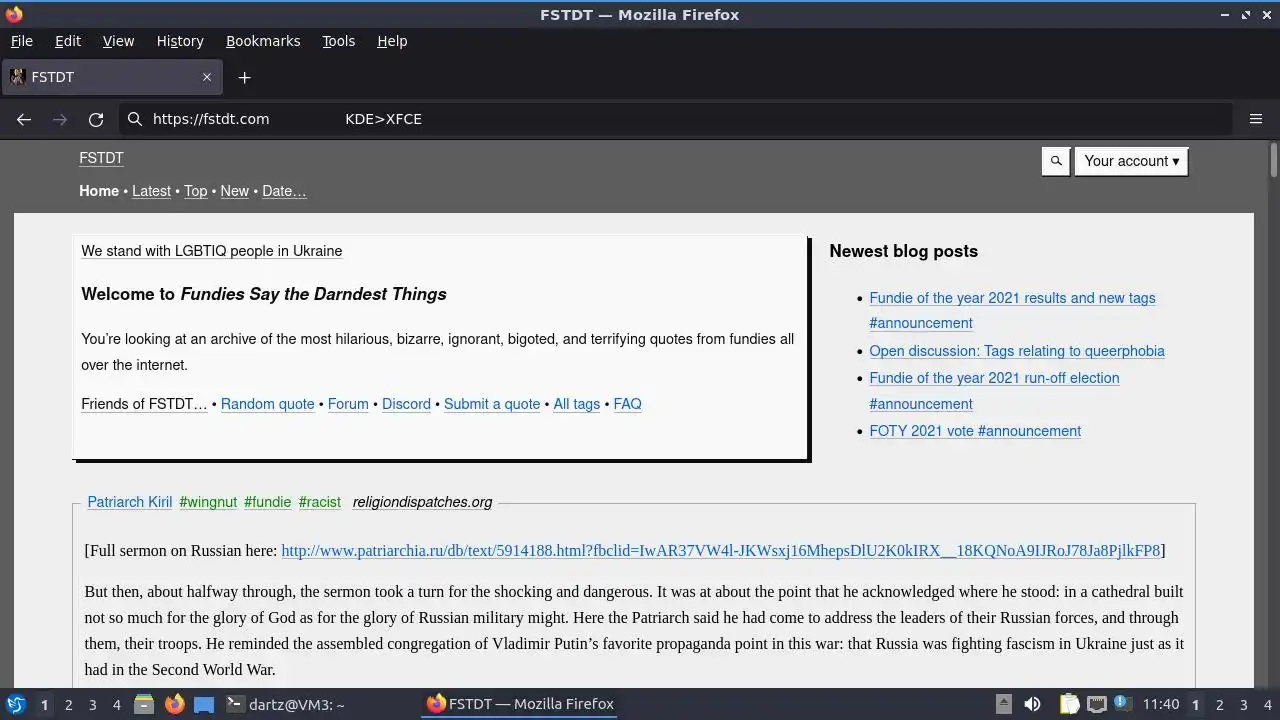Launch file manager from taskbar

pyautogui.click(x=144, y=704)
